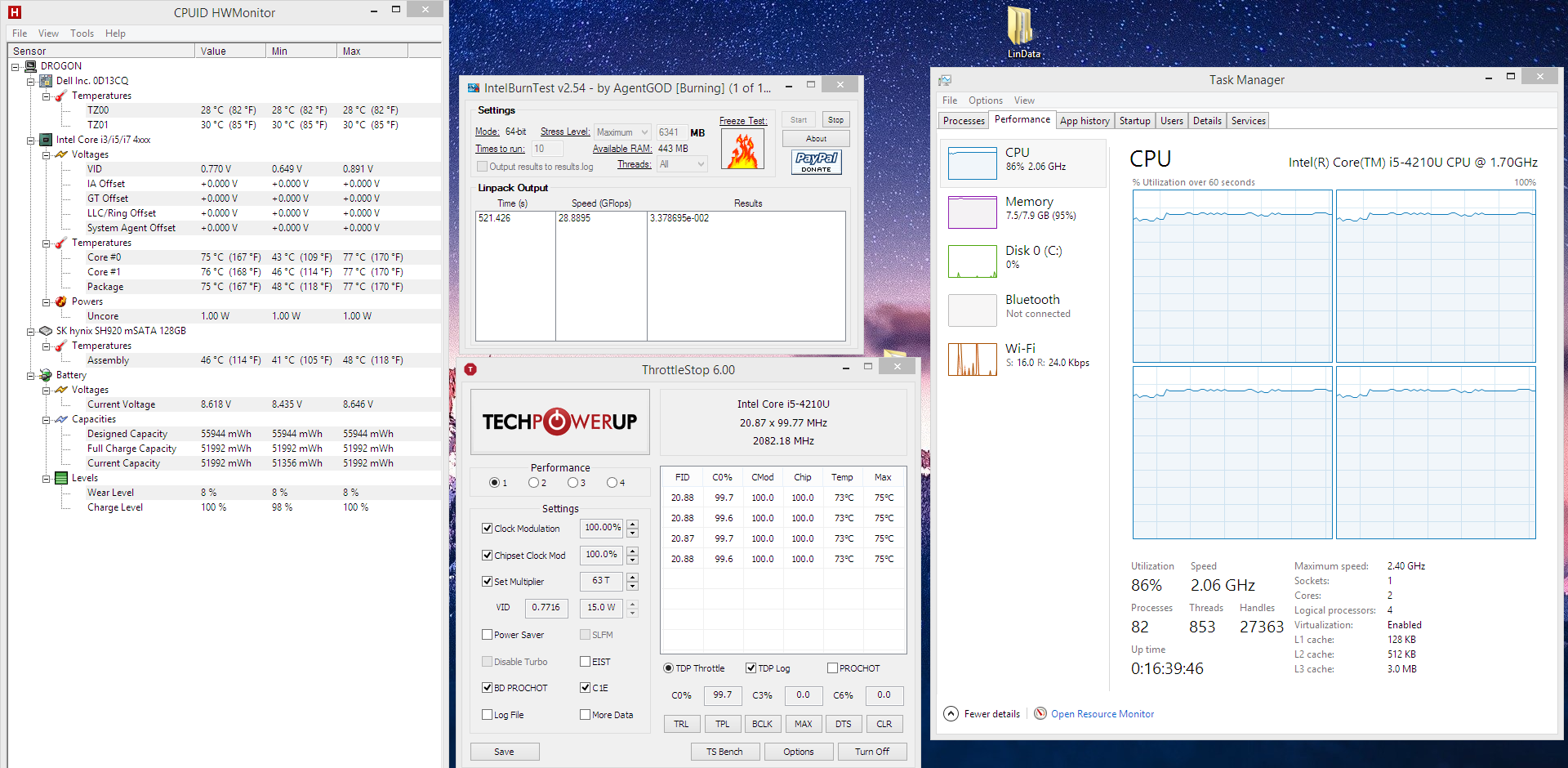Click the SK hynix SH920 drive icon
This screenshot has width=1568, height=768.
pos(46,331)
